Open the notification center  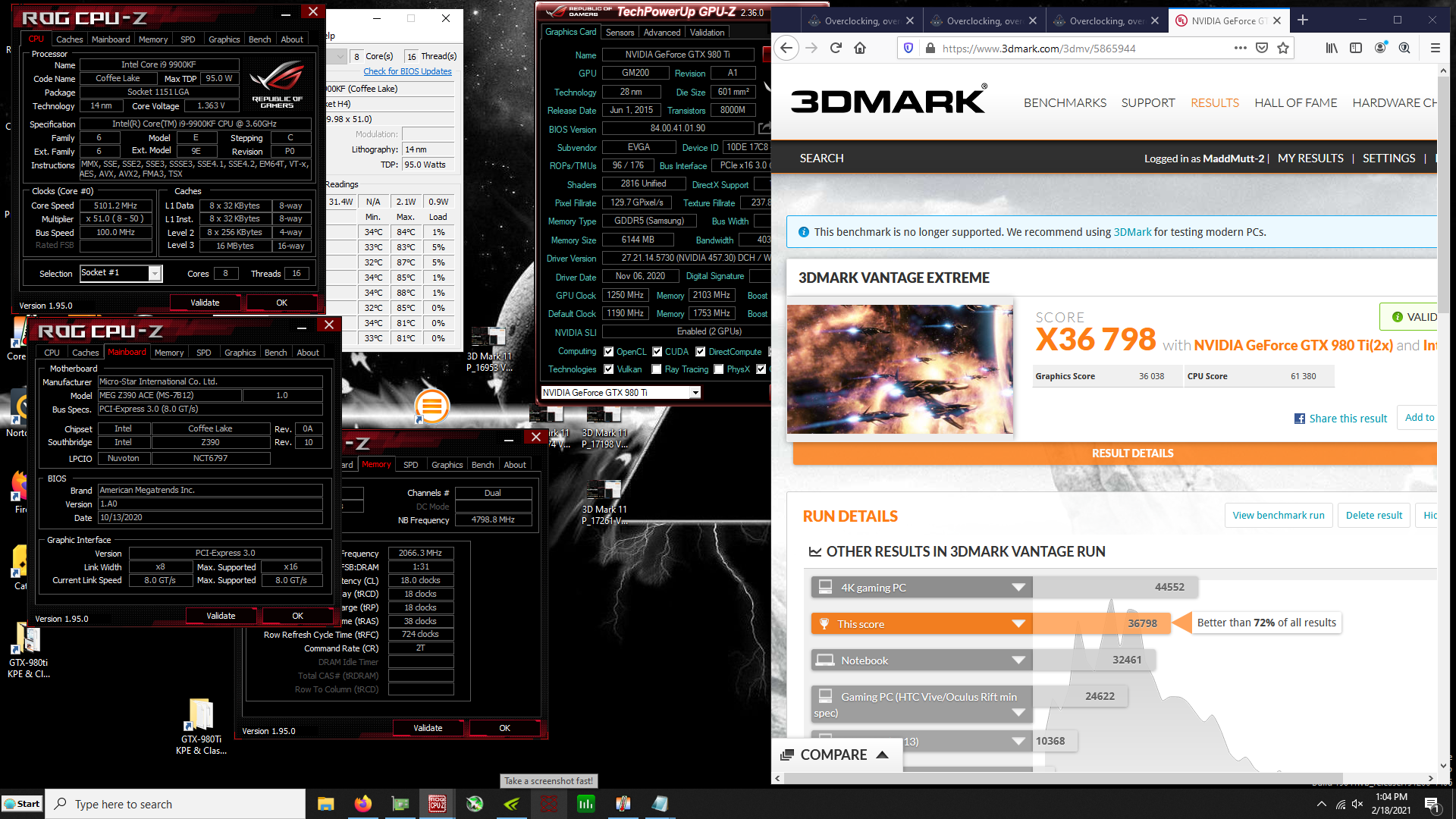(1432, 804)
